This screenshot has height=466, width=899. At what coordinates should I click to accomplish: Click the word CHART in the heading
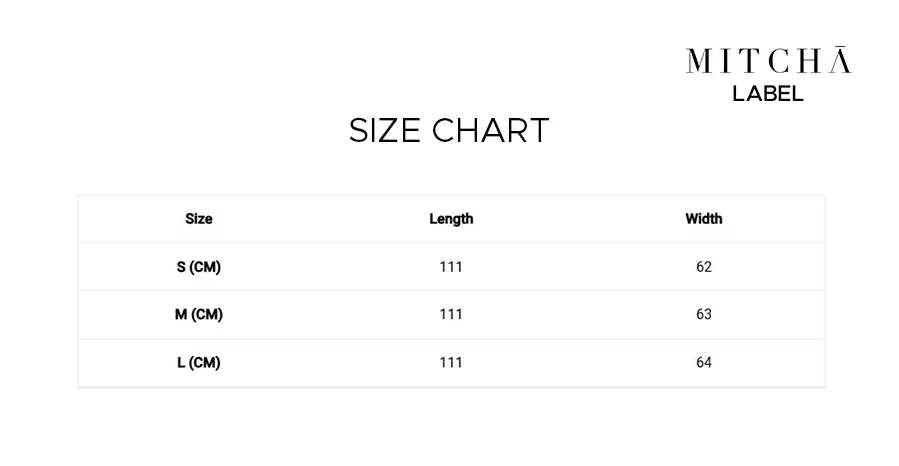tap(491, 131)
